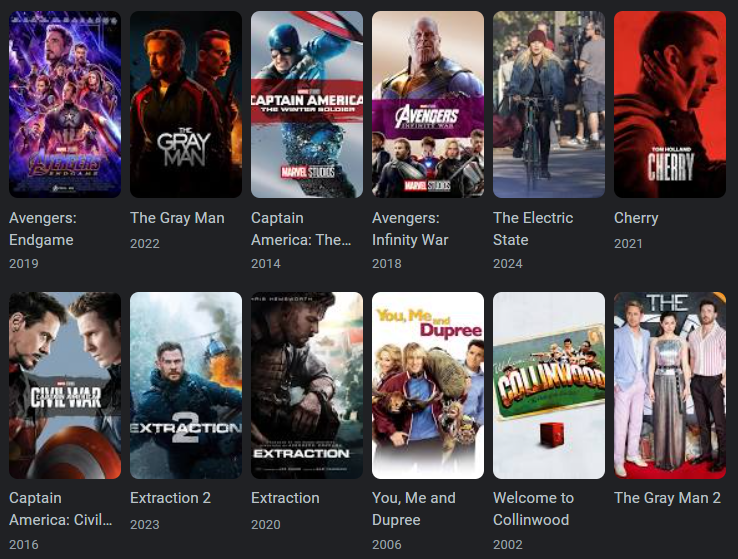Click the 'Cherry' title text

636,218
